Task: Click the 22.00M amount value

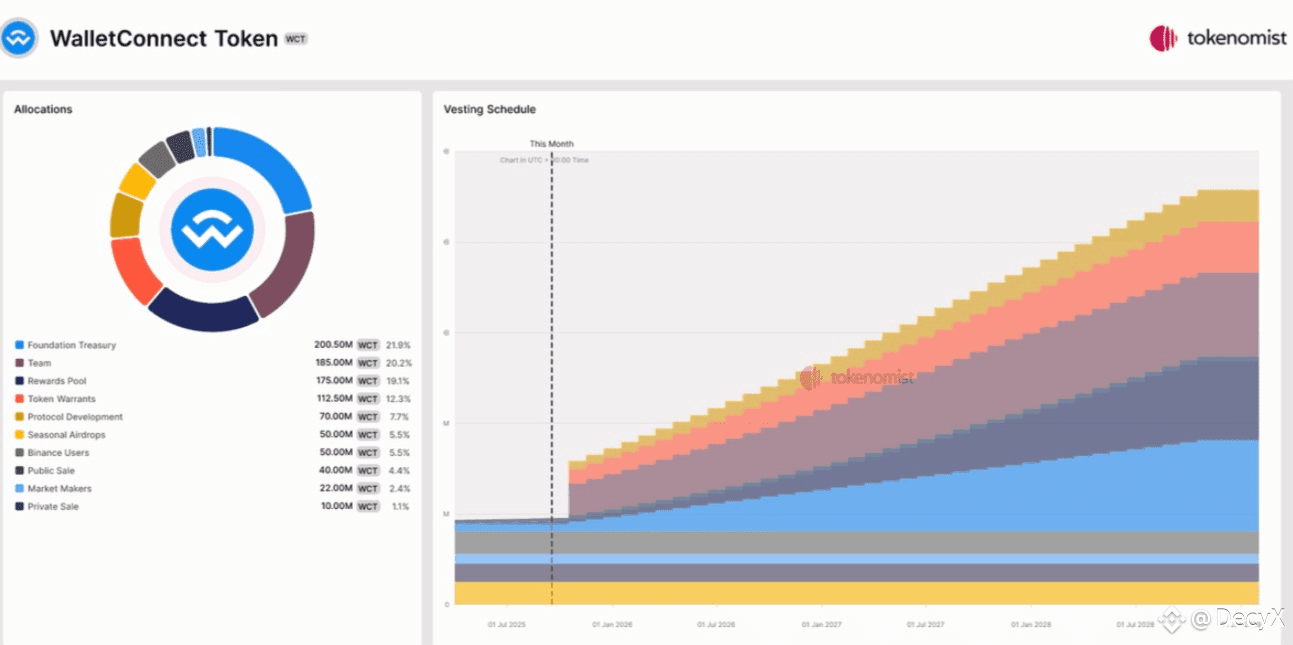Action: tap(336, 489)
